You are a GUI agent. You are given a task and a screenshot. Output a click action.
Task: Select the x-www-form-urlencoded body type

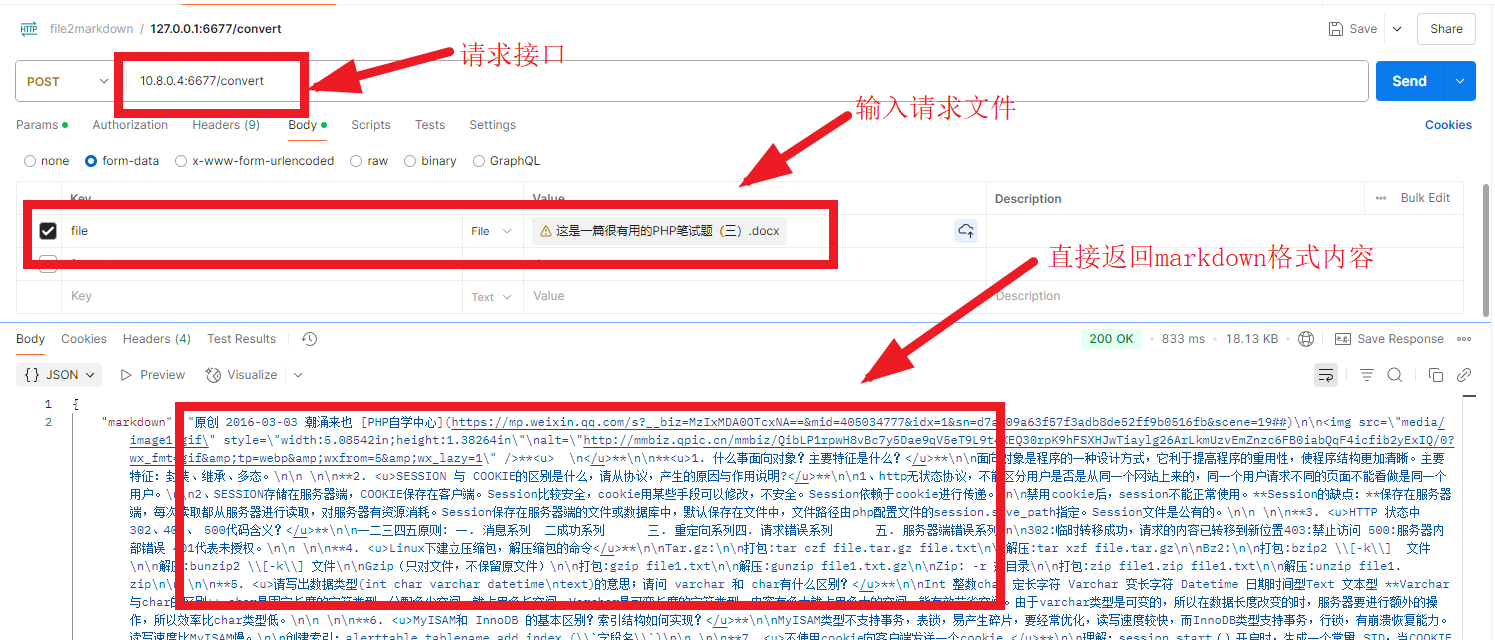pos(181,161)
